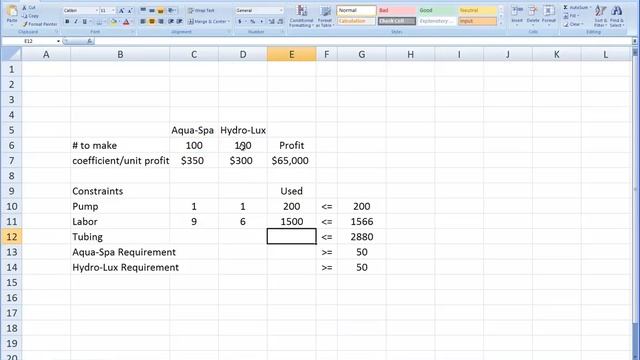Select row 12 header
The image size is (640, 360).
pos(11,237)
